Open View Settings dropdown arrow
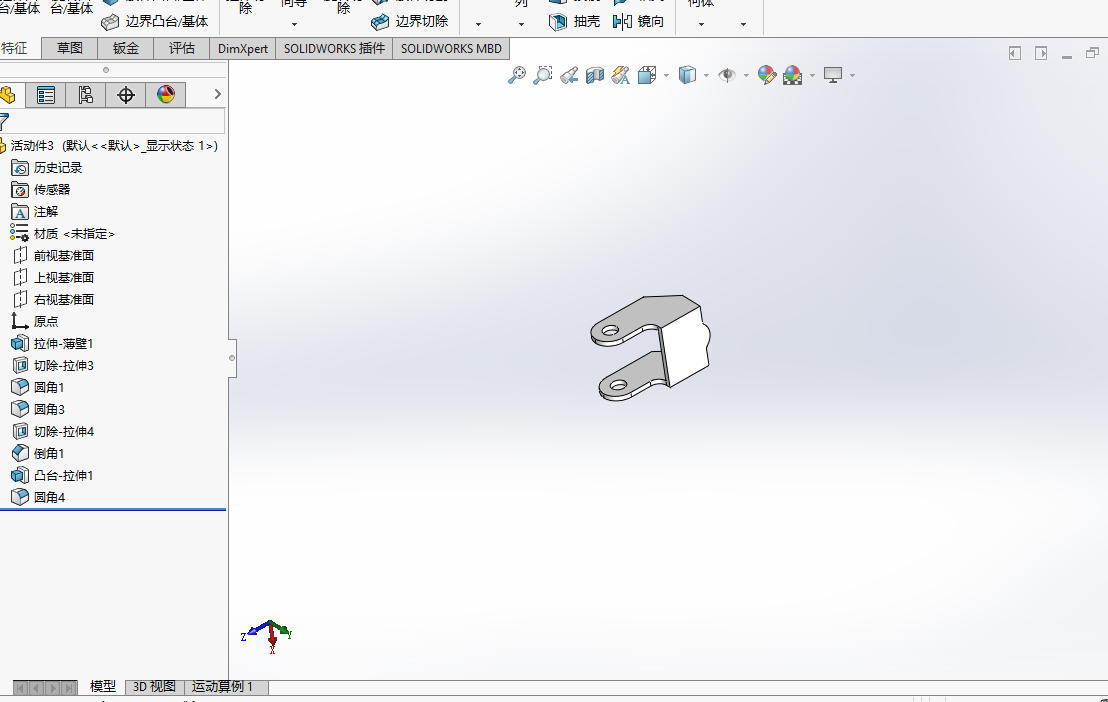Image resolution: width=1108 pixels, height=702 pixels. pyautogui.click(x=853, y=75)
